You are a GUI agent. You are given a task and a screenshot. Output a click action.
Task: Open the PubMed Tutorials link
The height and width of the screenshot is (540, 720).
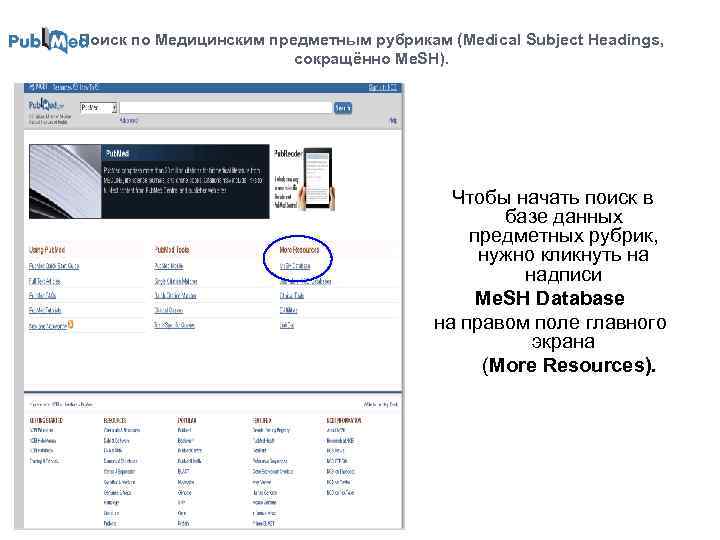coord(45,310)
